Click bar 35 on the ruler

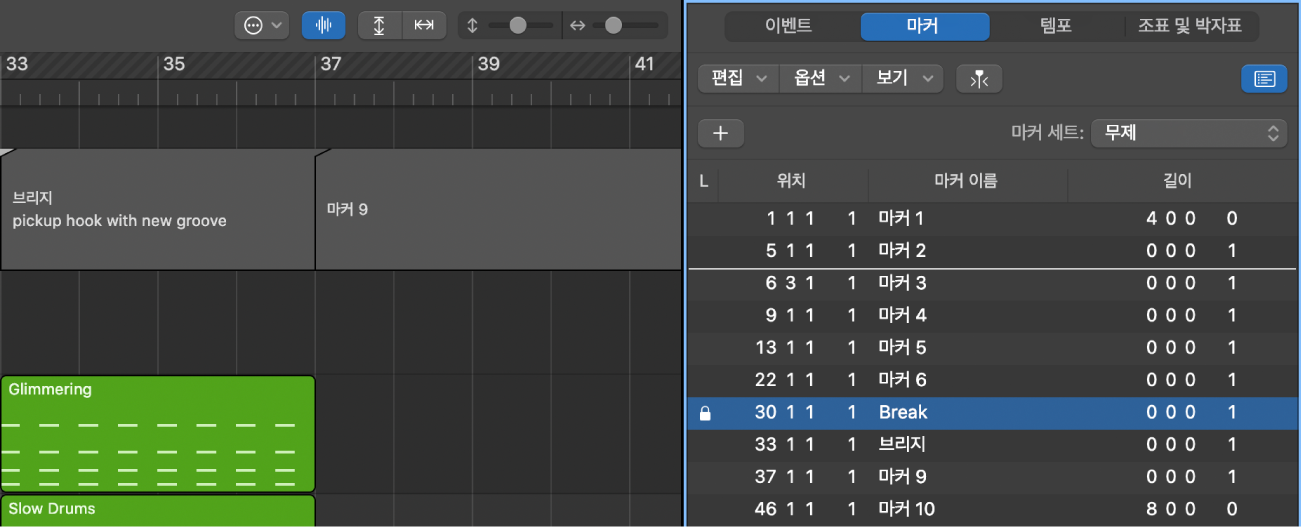[x=174, y=64]
